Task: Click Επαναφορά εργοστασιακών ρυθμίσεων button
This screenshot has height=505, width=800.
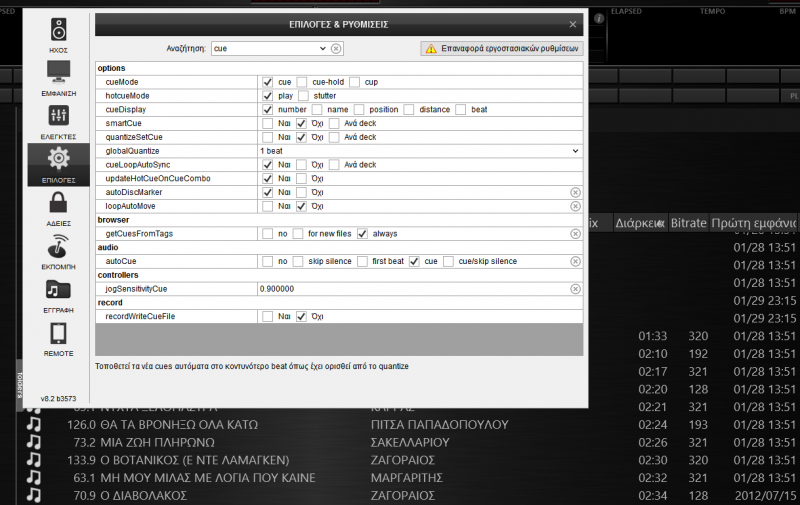Action: pyautogui.click(x=501, y=48)
